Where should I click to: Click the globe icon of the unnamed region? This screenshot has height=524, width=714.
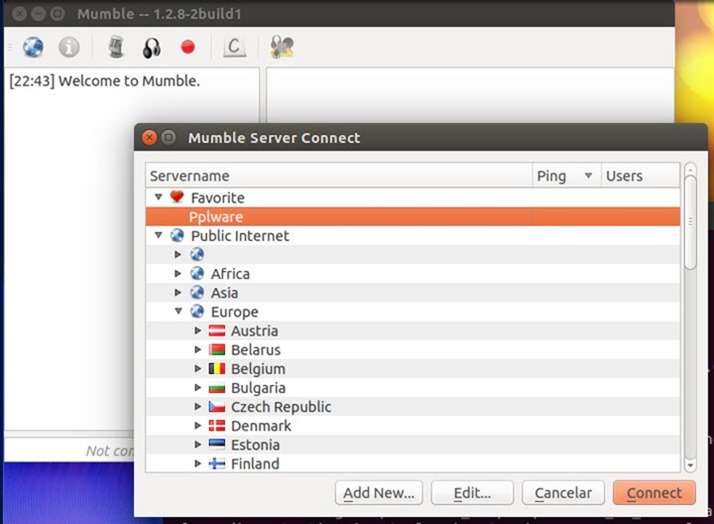(197, 254)
